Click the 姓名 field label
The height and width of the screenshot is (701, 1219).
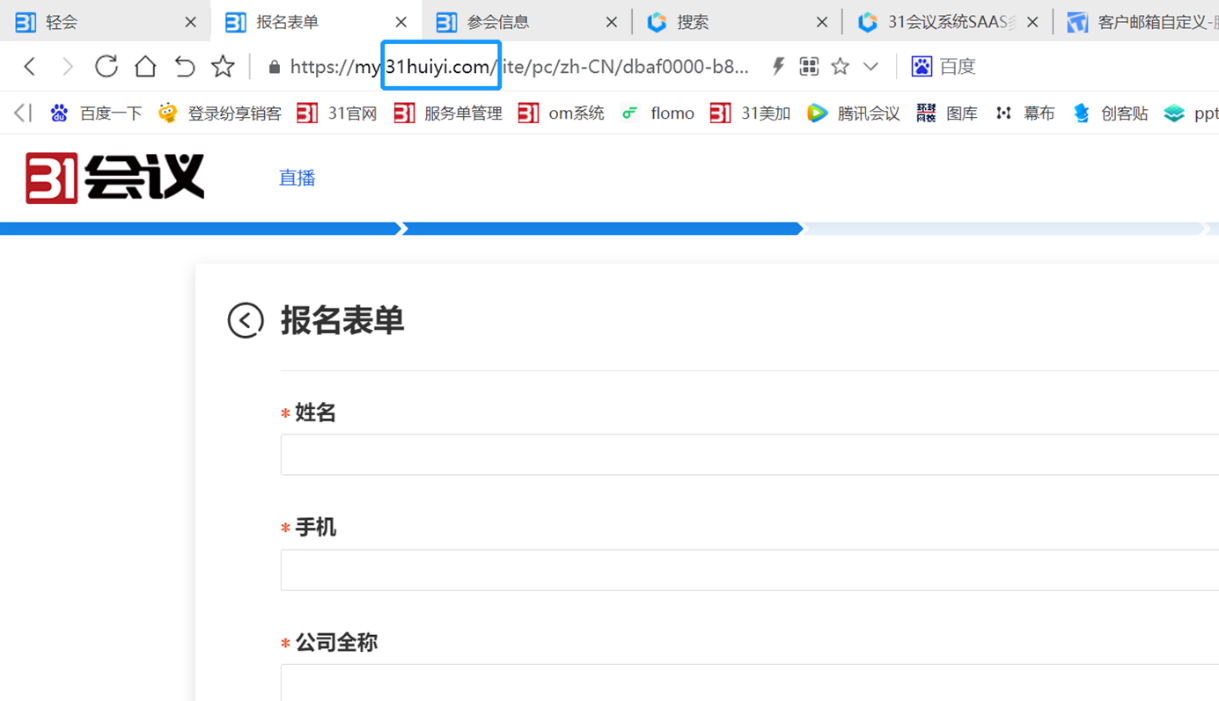[315, 413]
